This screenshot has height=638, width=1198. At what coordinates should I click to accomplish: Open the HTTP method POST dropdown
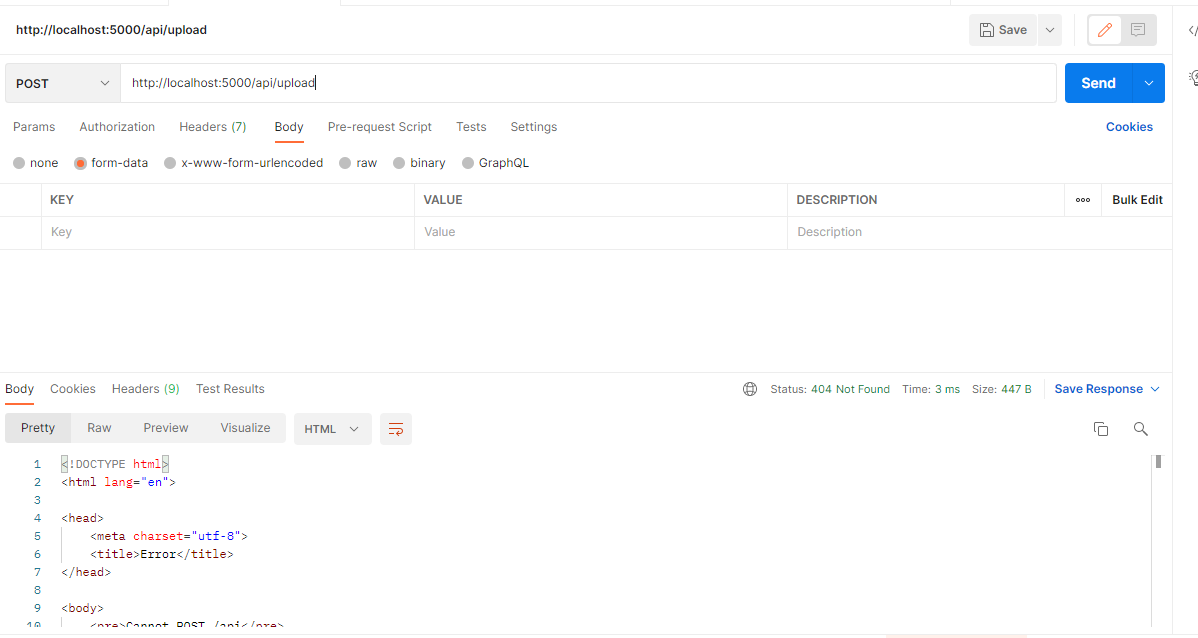click(x=63, y=83)
